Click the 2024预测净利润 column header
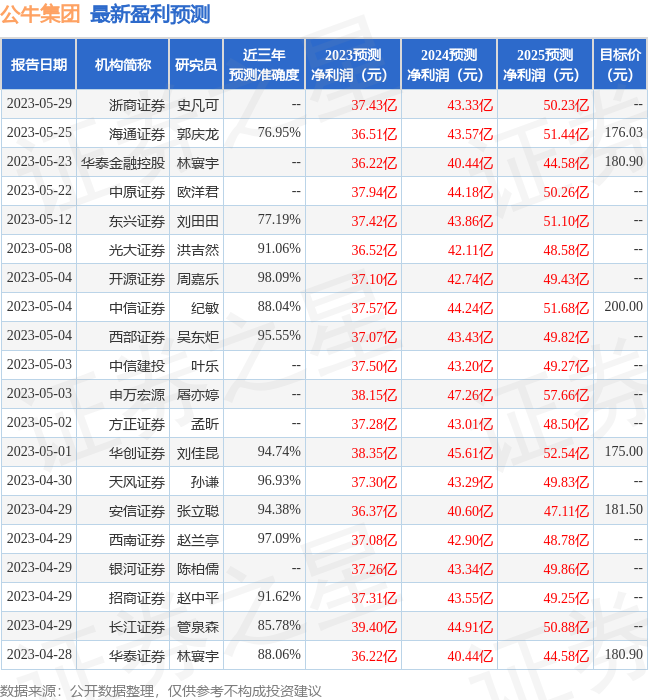This screenshot has width=648, height=700. [x=449, y=64]
